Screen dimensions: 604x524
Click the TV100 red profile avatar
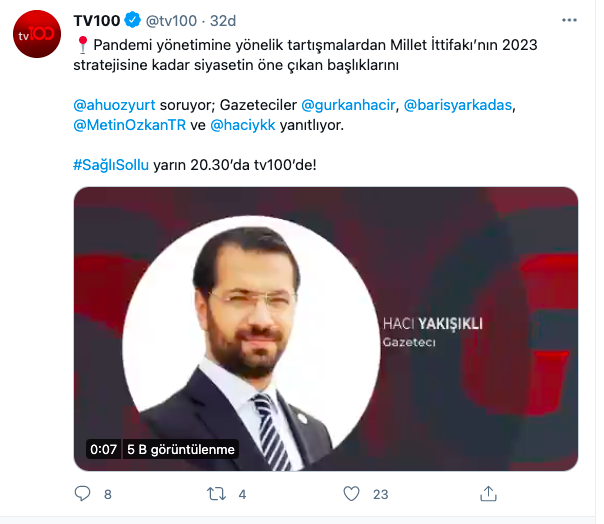click(37, 34)
